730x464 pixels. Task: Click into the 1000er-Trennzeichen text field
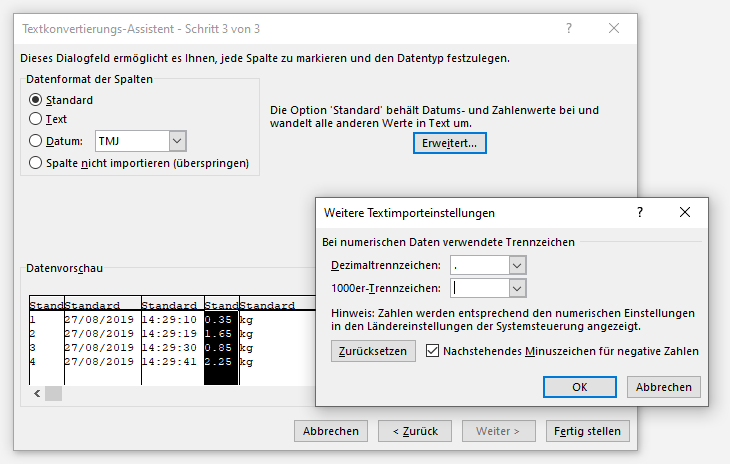pos(480,289)
